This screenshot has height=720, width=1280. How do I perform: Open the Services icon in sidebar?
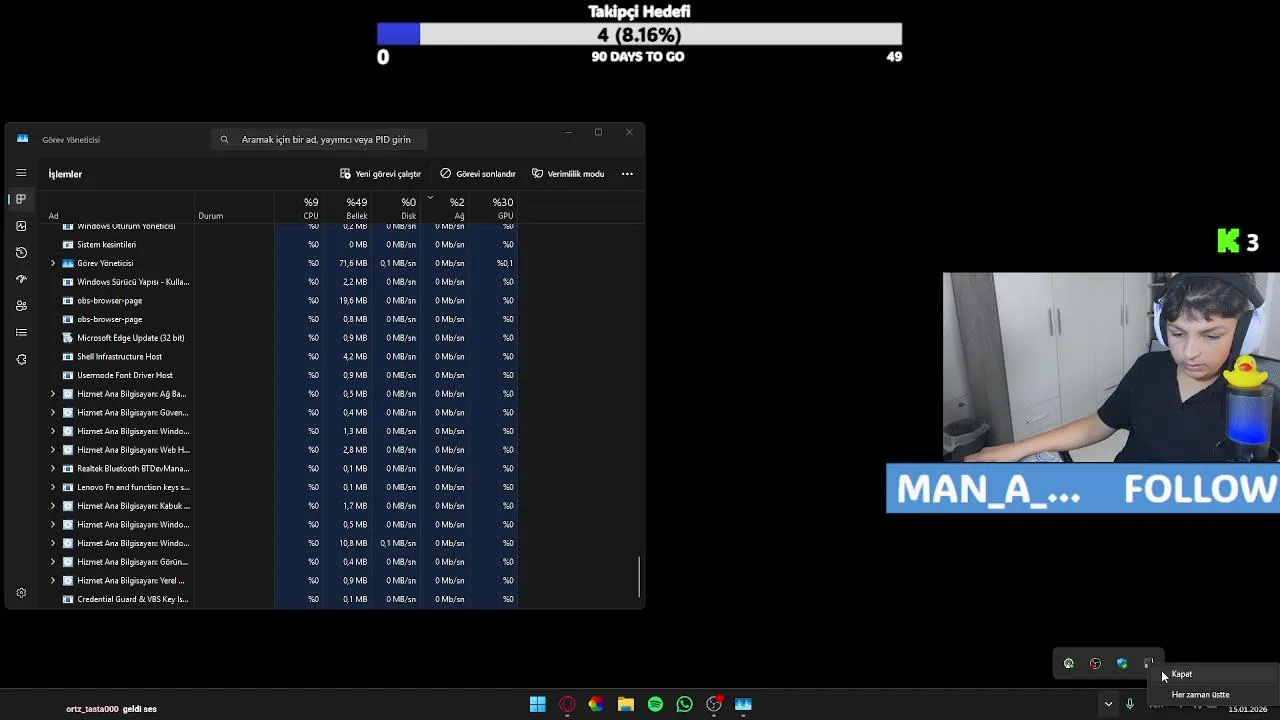[21, 359]
